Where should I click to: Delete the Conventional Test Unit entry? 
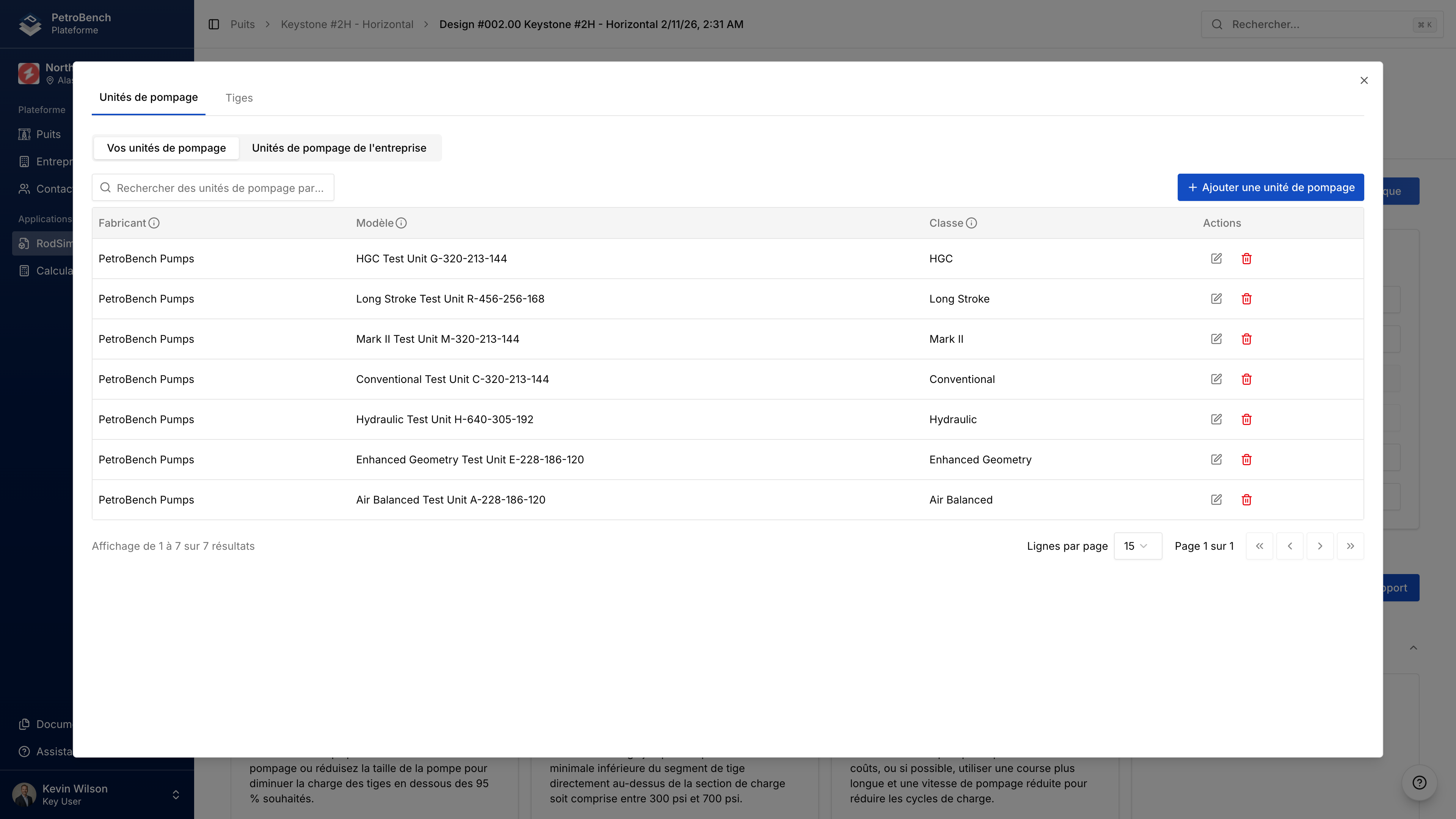point(1246,379)
